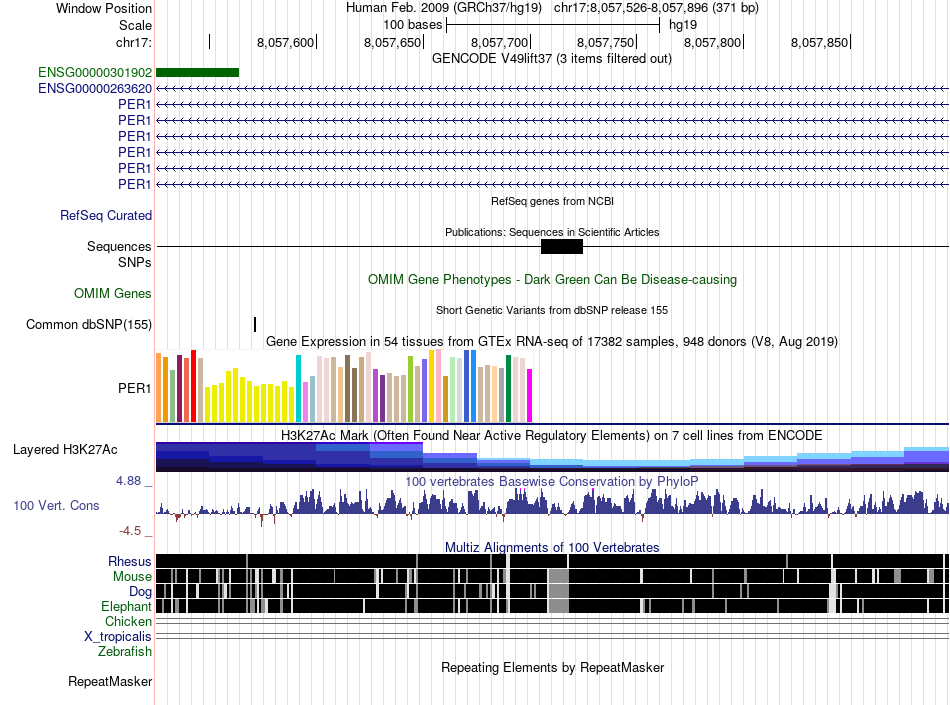The image size is (950, 705).
Task: Click the 4.88 PhyloP maximum value
Action: point(128,481)
